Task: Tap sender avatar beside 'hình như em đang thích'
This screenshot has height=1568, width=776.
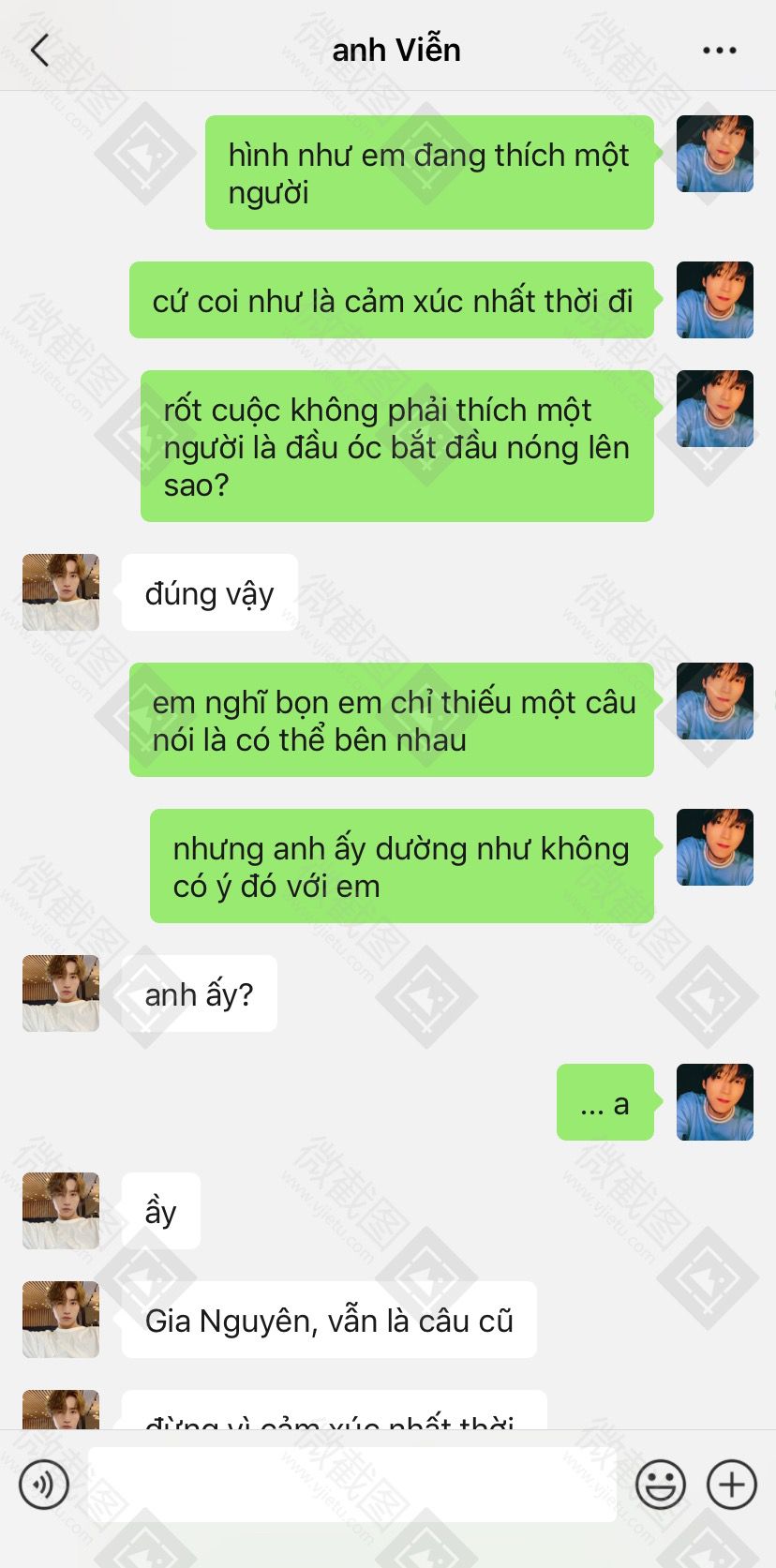Action: (715, 154)
